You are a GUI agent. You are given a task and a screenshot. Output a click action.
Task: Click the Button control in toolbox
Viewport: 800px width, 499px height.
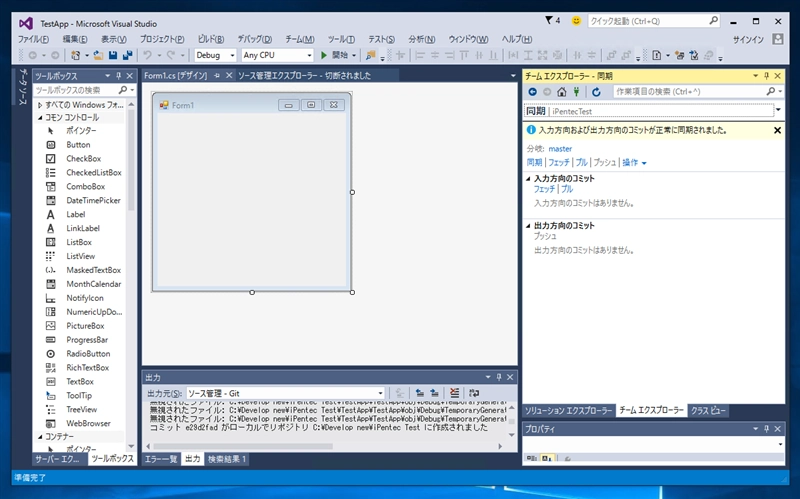tap(78, 145)
